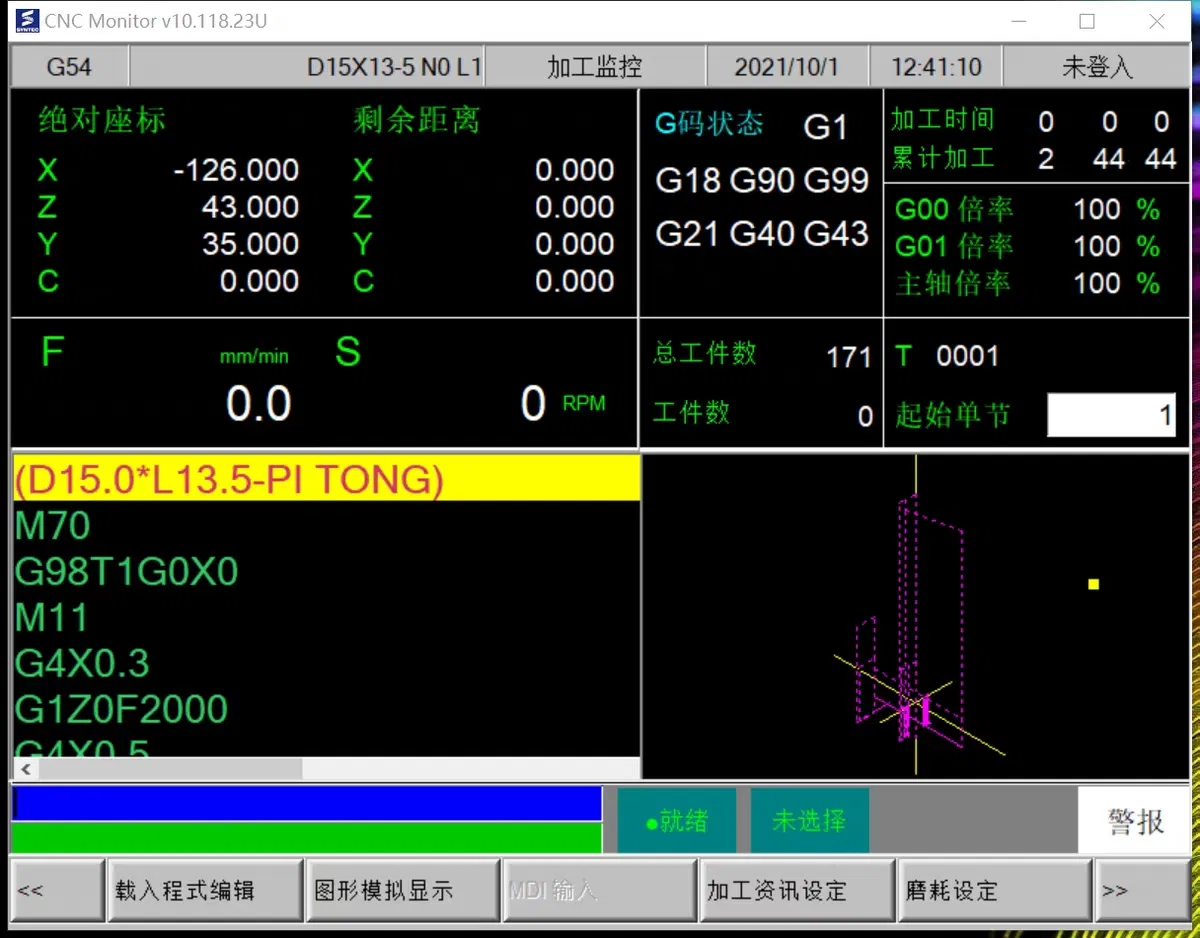Click the toolpath graphic preview

coord(915,616)
